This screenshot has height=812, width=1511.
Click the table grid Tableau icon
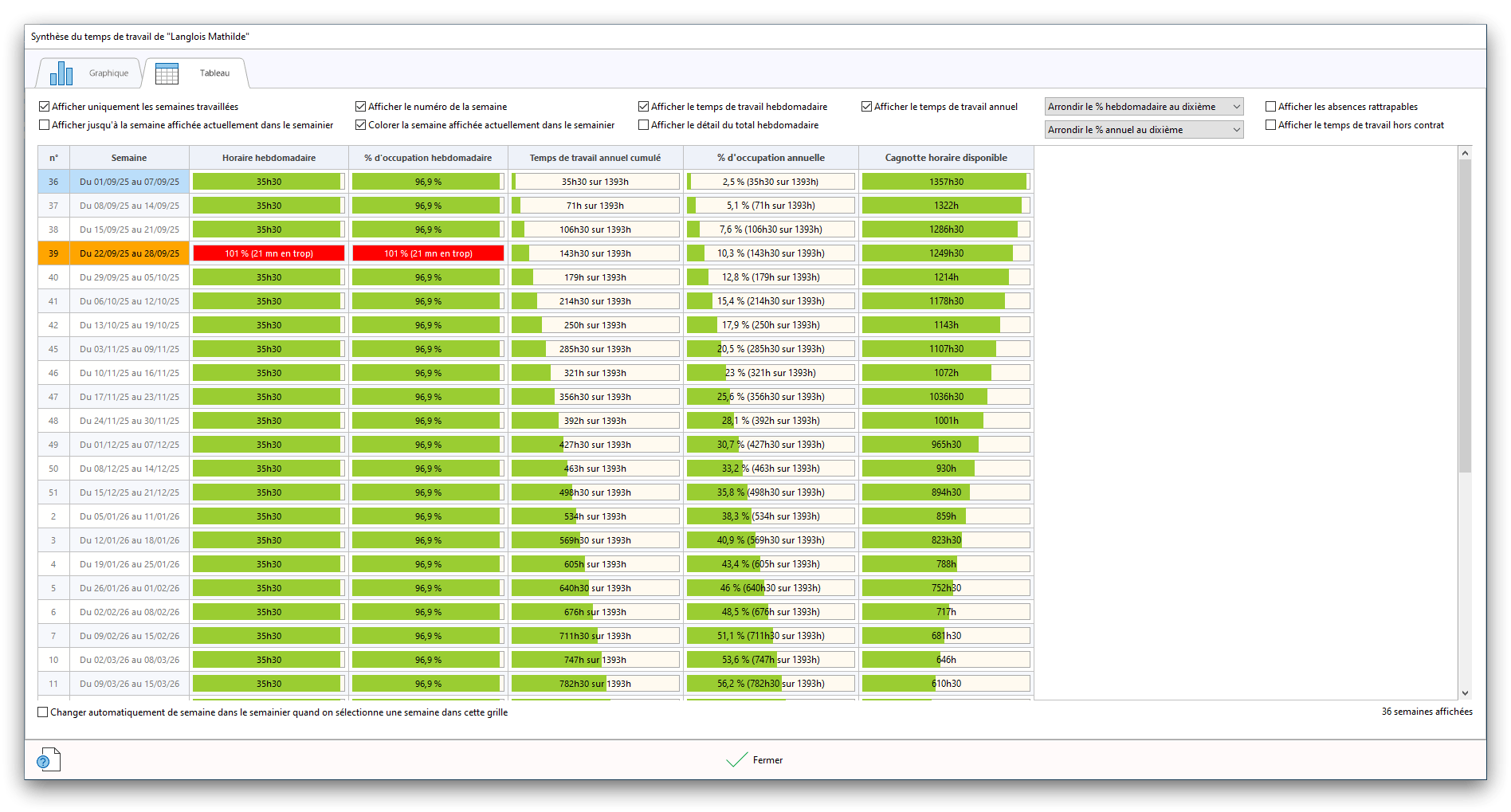point(167,73)
